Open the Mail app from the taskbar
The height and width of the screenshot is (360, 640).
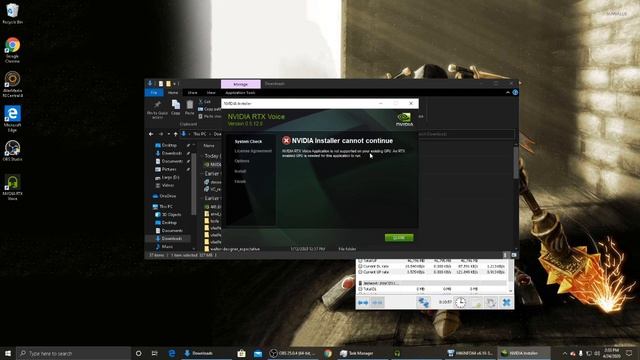point(258,353)
